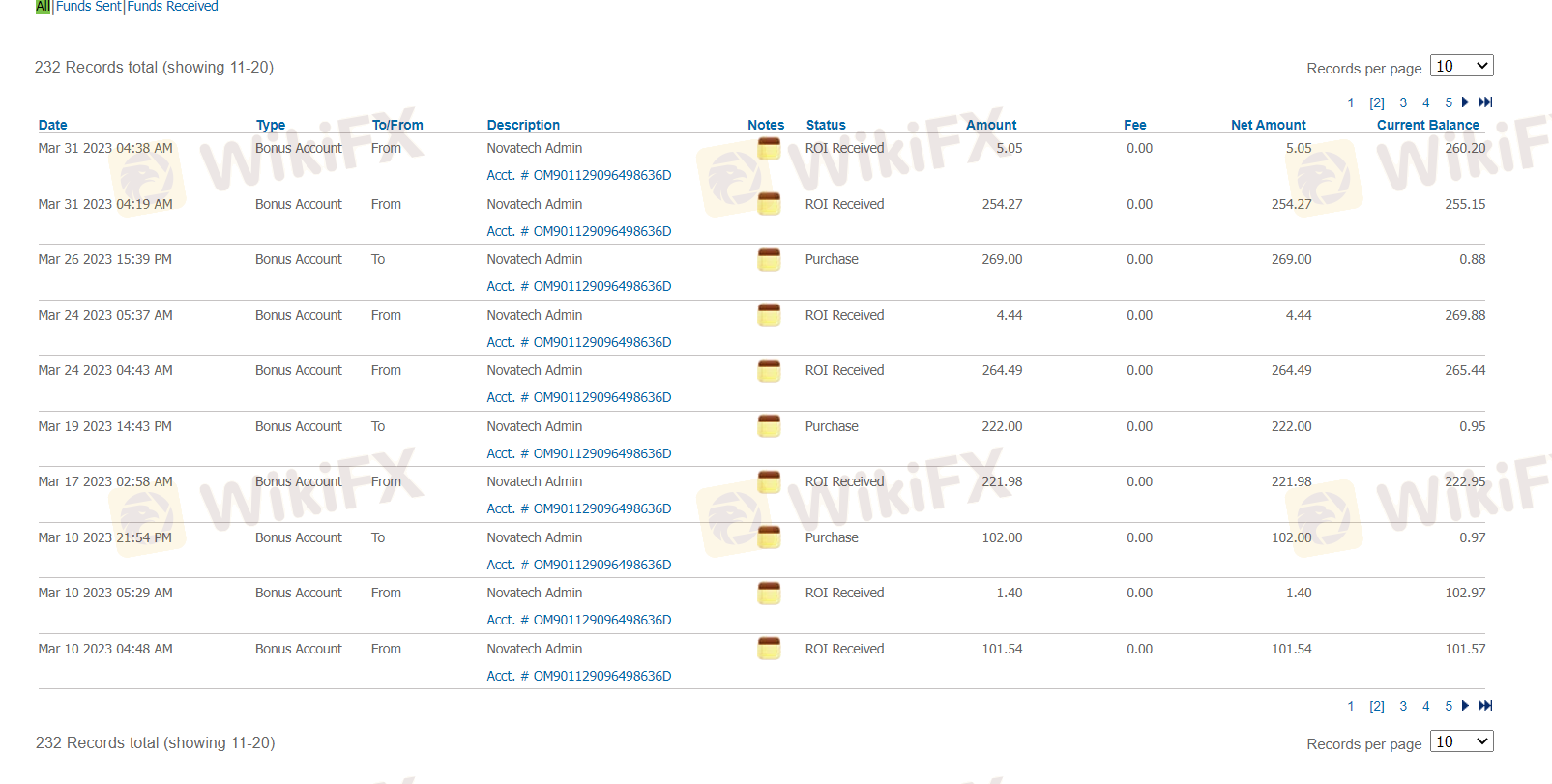Go to page 4 above the table

tap(1425, 103)
